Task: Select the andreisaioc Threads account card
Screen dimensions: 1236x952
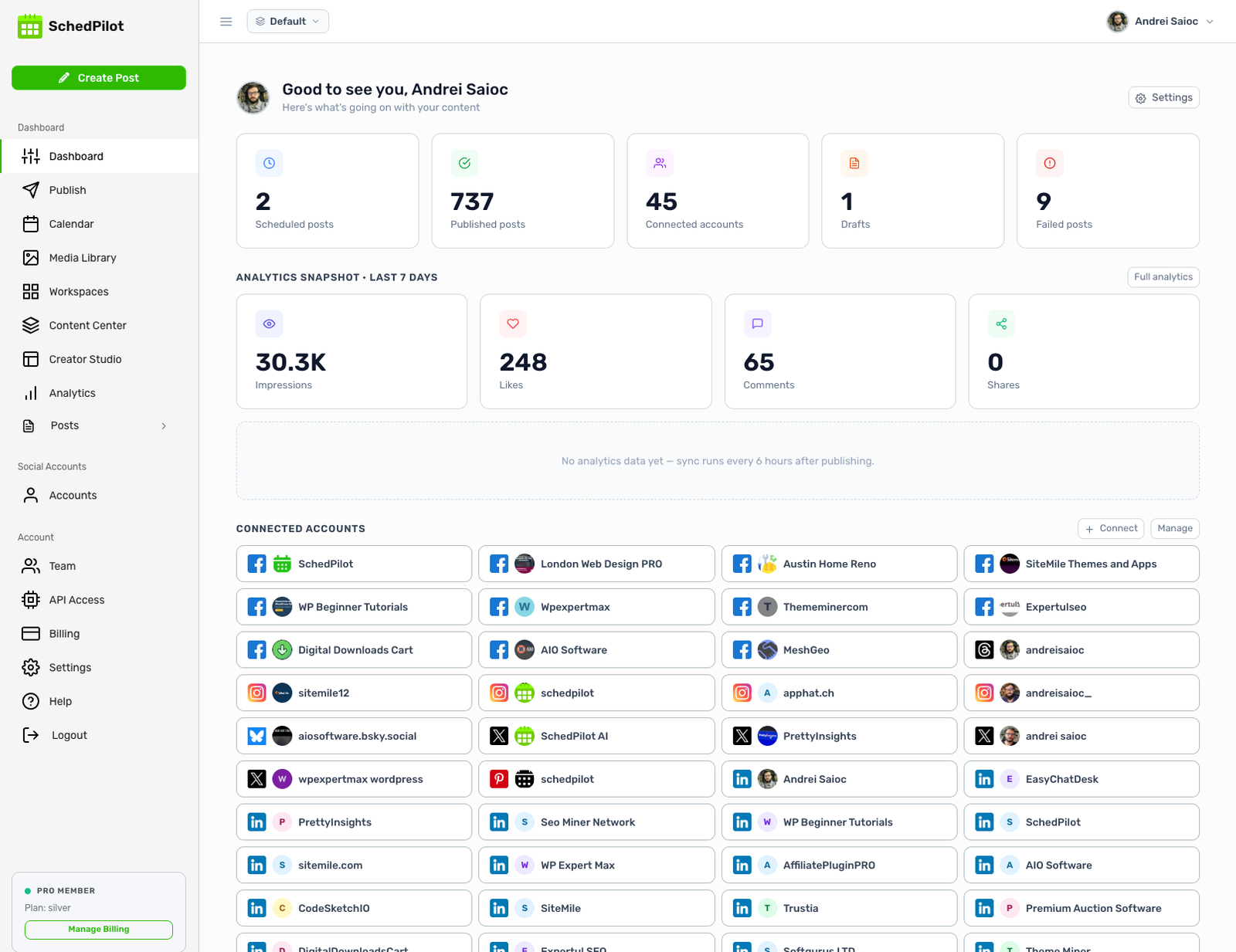Action: click(x=1081, y=650)
